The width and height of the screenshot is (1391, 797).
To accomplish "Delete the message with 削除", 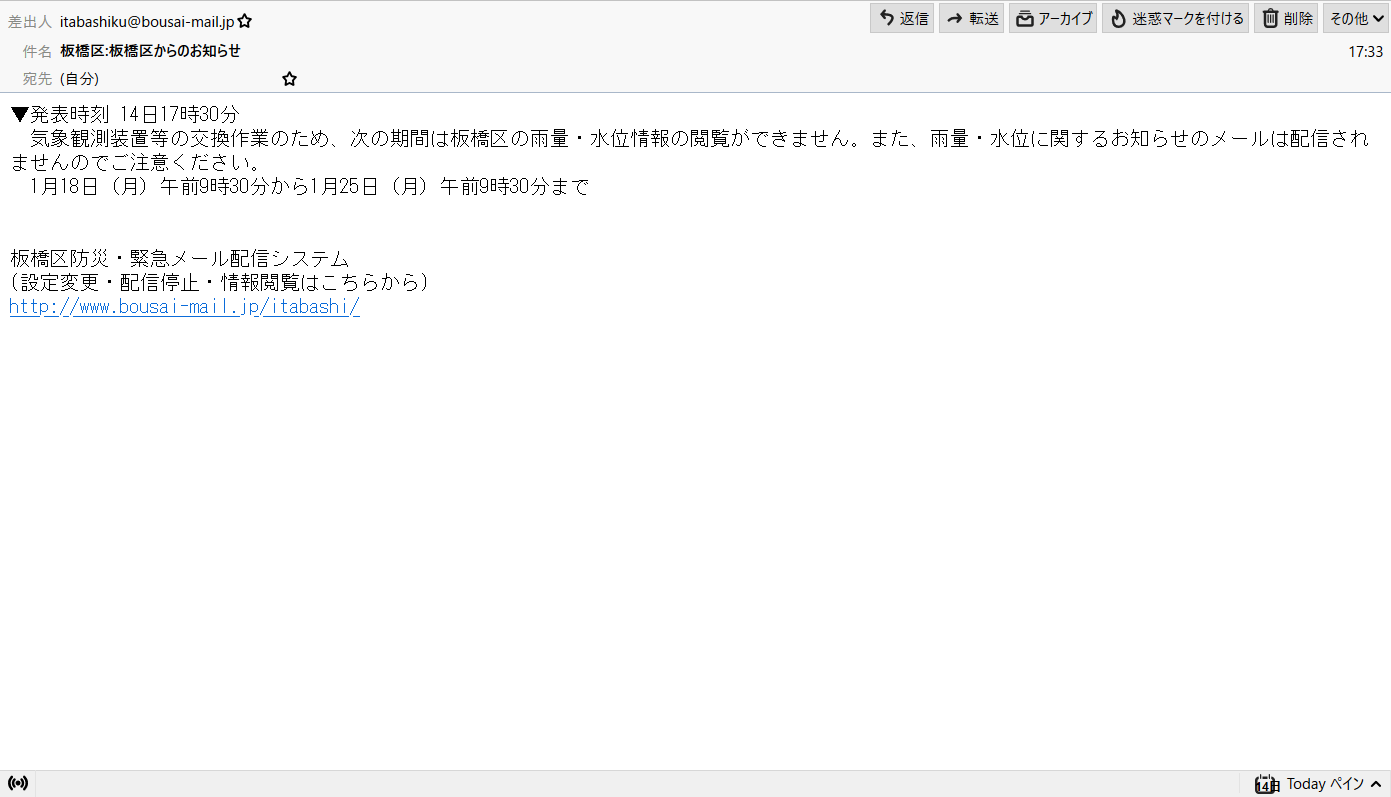I will [1287, 19].
